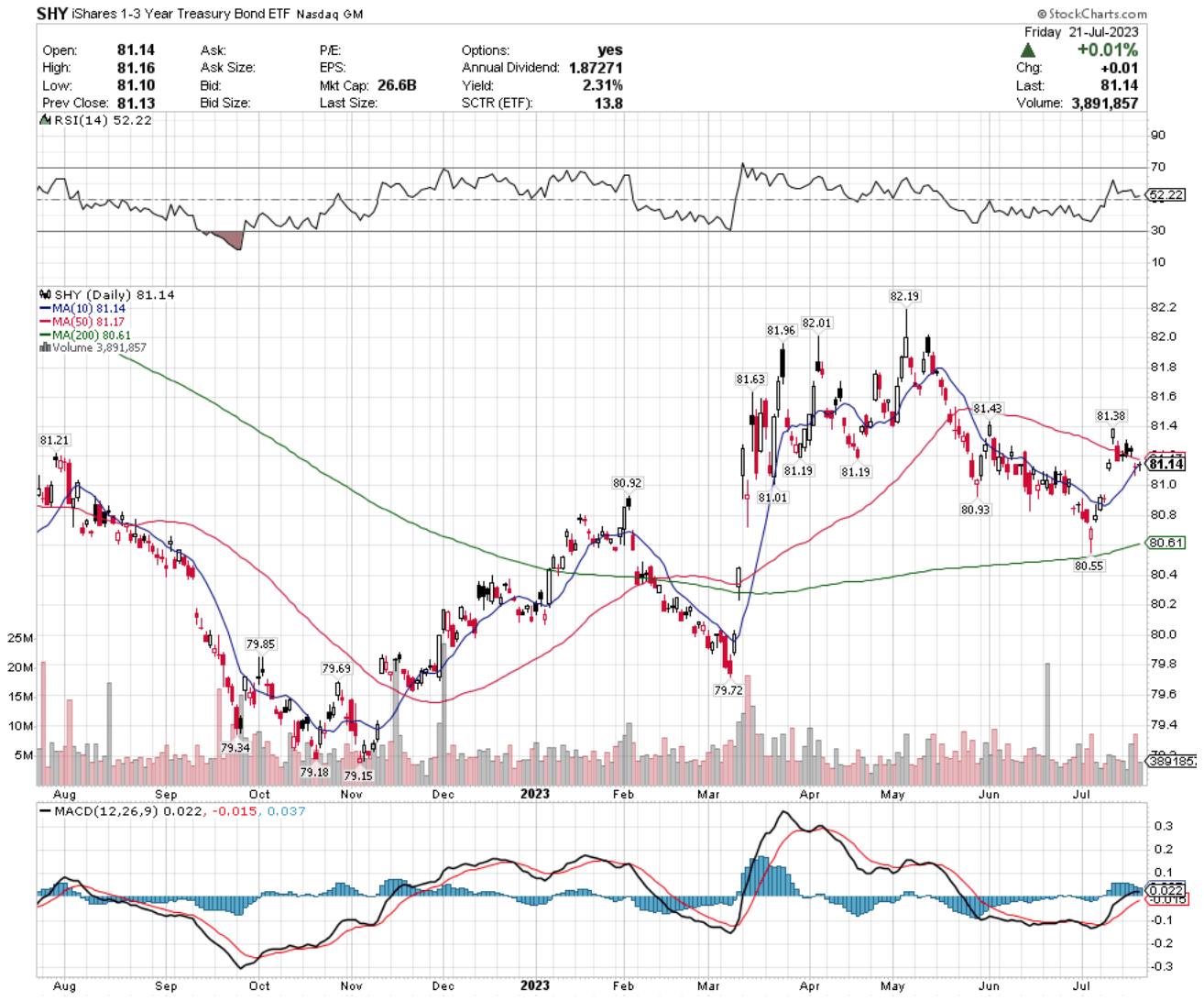Click the SCTR (ETF) value 13.8
The width and height of the screenshot is (1204, 1001).
pyautogui.click(x=608, y=104)
